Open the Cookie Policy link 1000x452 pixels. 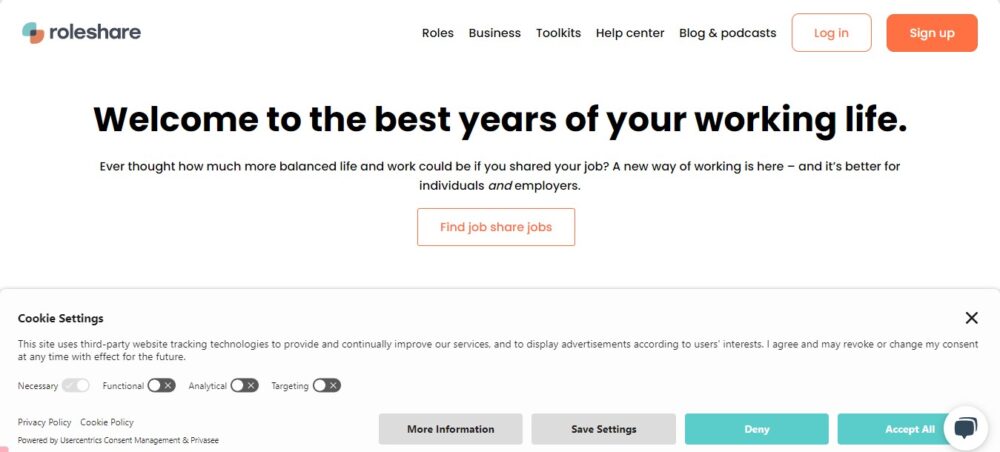pos(107,422)
